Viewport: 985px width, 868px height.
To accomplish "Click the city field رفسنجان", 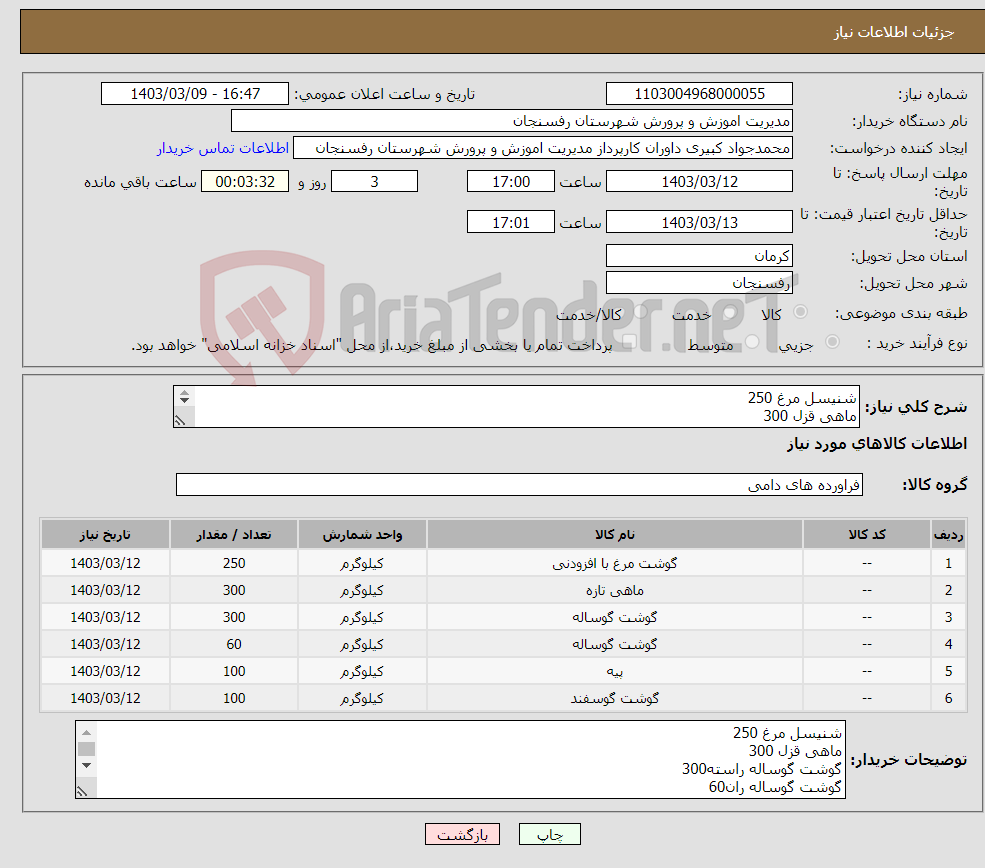I will click(699, 283).
